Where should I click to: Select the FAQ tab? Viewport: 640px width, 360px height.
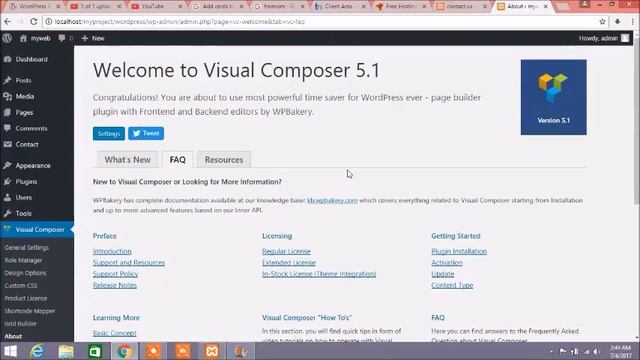178,160
